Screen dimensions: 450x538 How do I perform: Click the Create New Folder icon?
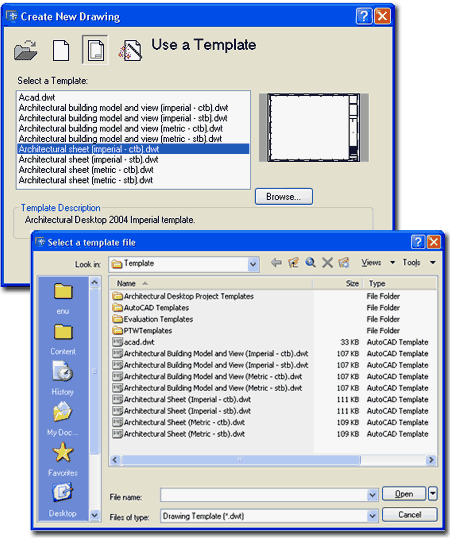[x=344, y=263]
